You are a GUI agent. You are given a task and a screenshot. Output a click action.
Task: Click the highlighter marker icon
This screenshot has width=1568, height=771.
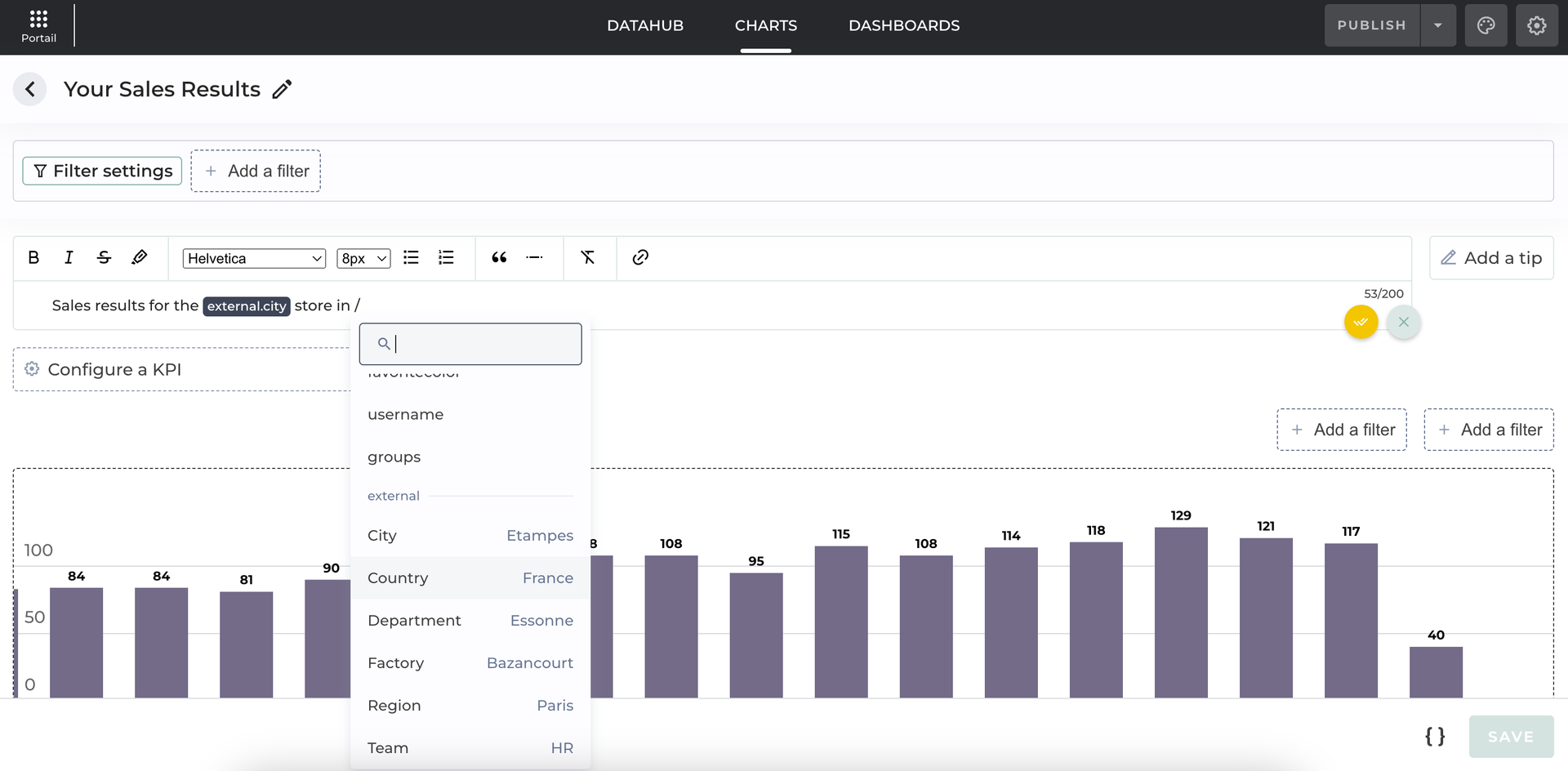(140, 258)
